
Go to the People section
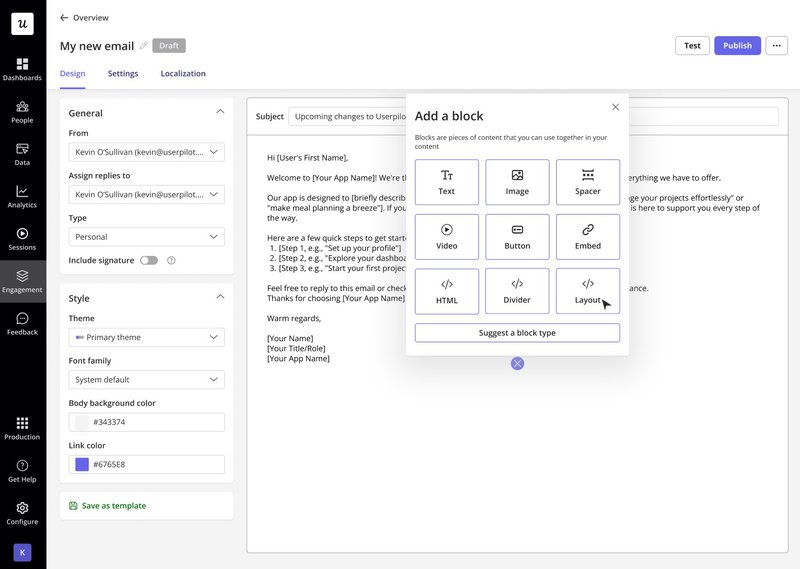point(22,112)
